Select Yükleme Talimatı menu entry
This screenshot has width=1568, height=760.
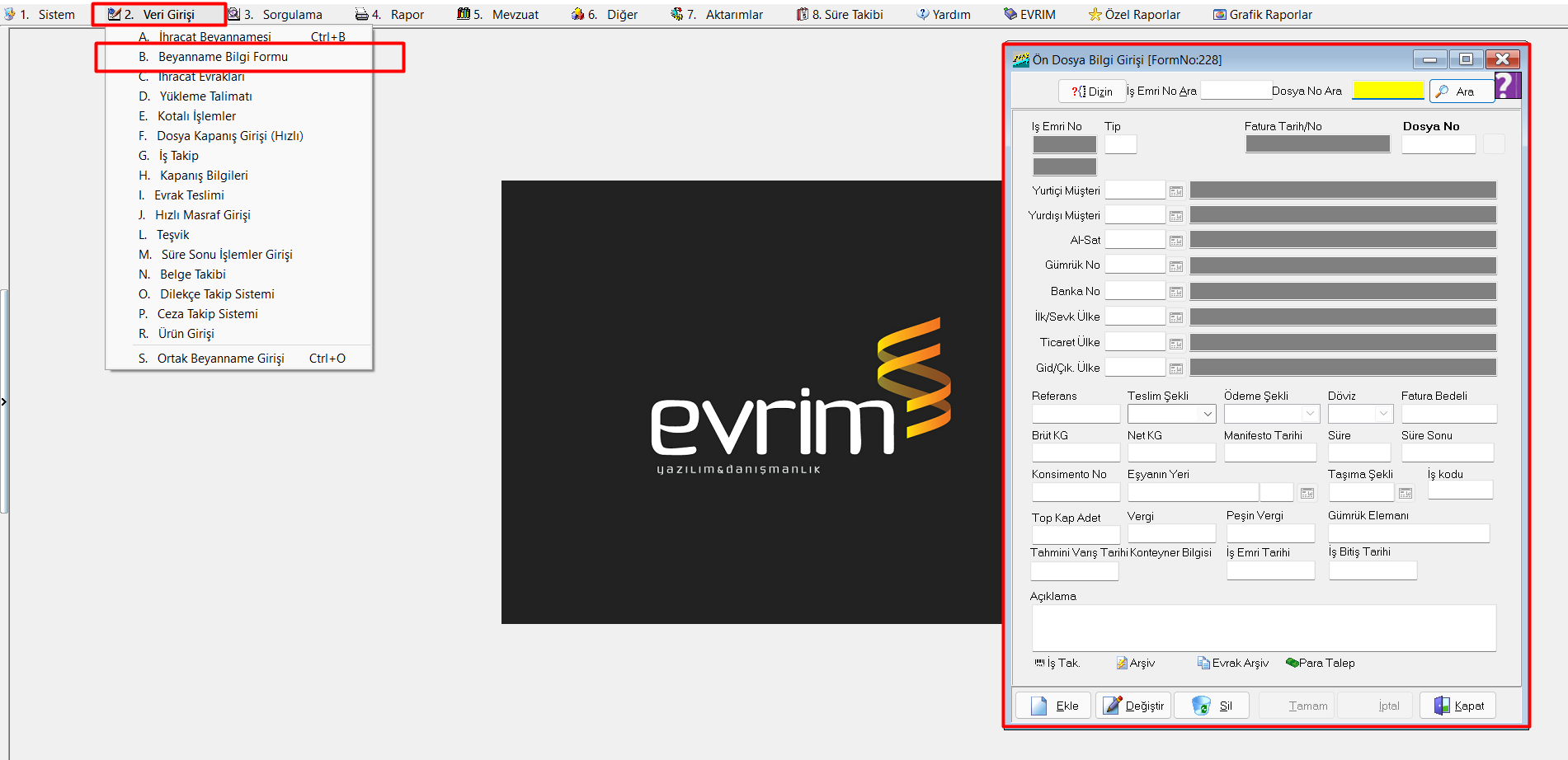(x=239, y=96)
